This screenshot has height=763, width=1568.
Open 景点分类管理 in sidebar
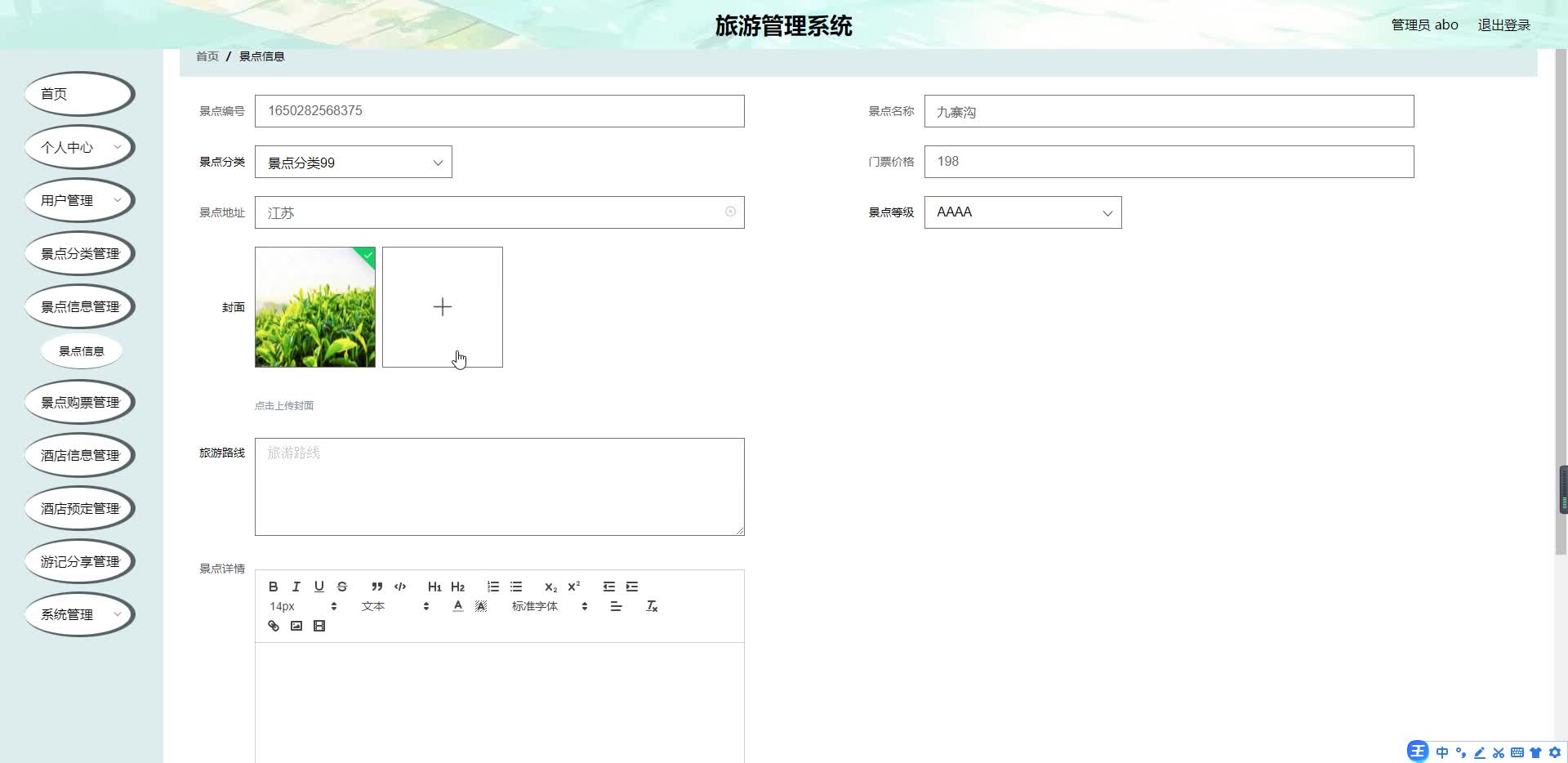(80, 253)
